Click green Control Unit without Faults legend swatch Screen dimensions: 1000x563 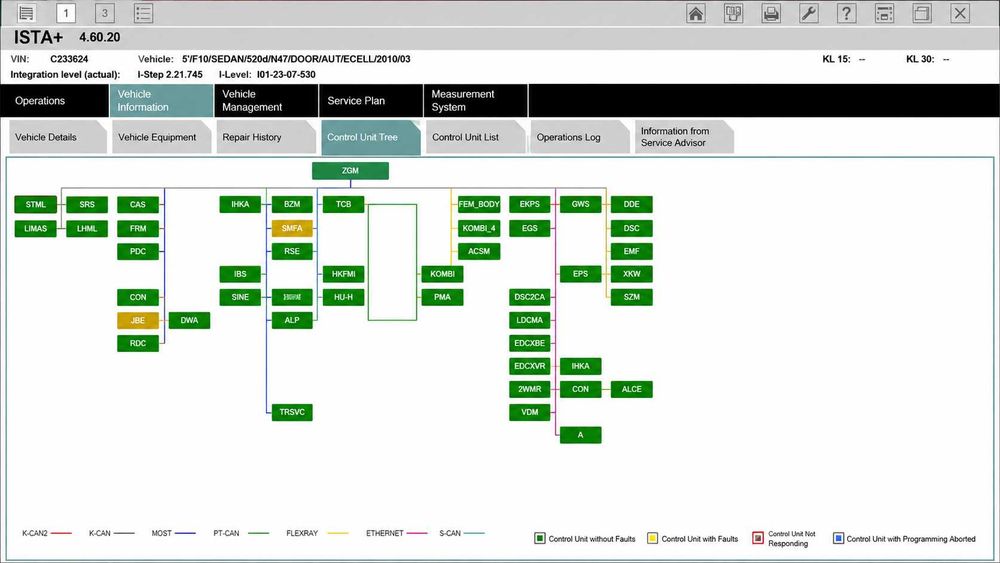coord(540,538)
